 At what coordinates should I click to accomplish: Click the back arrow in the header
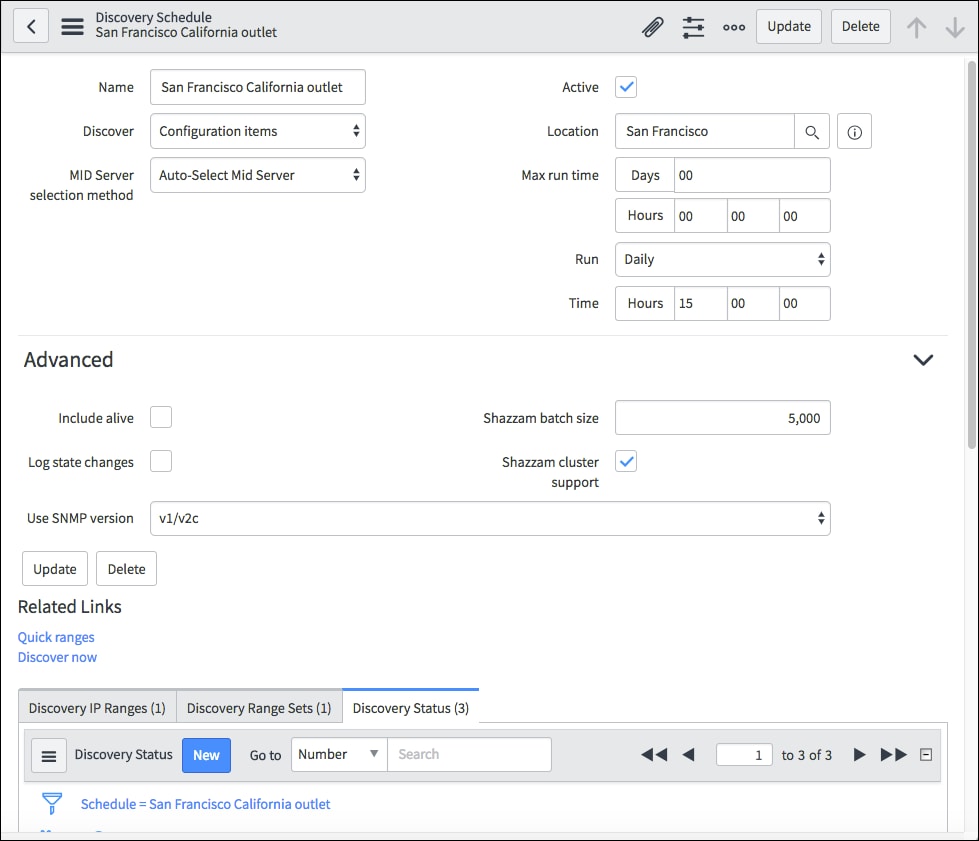(30, 25)
